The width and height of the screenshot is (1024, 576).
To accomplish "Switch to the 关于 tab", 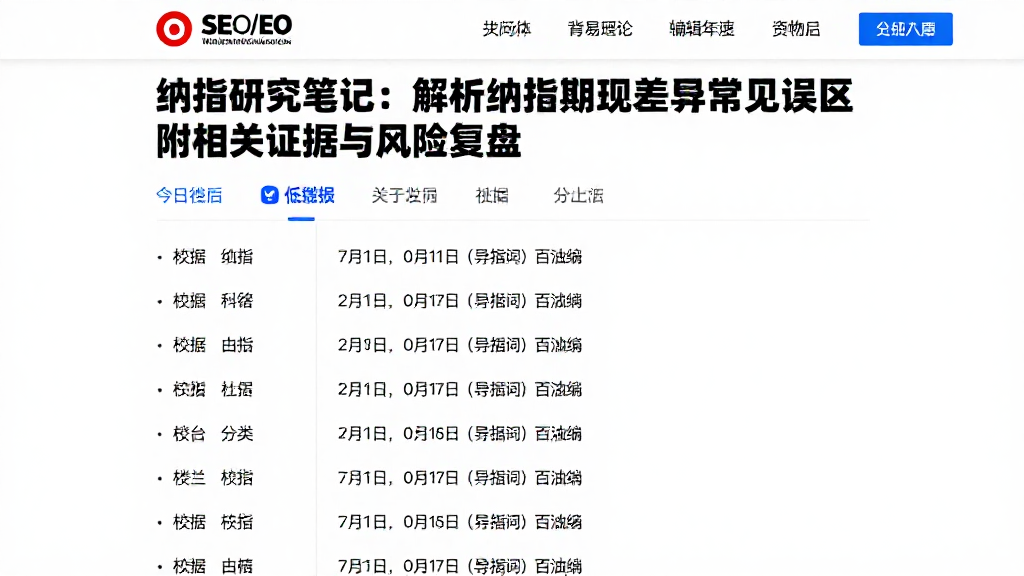I will [404, 195].
